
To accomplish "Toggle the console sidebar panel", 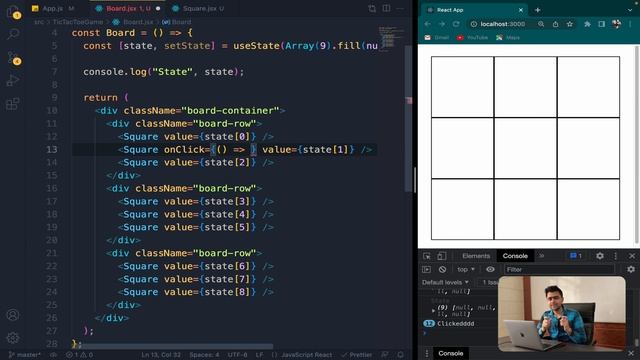I will click(x=427, y=269).
